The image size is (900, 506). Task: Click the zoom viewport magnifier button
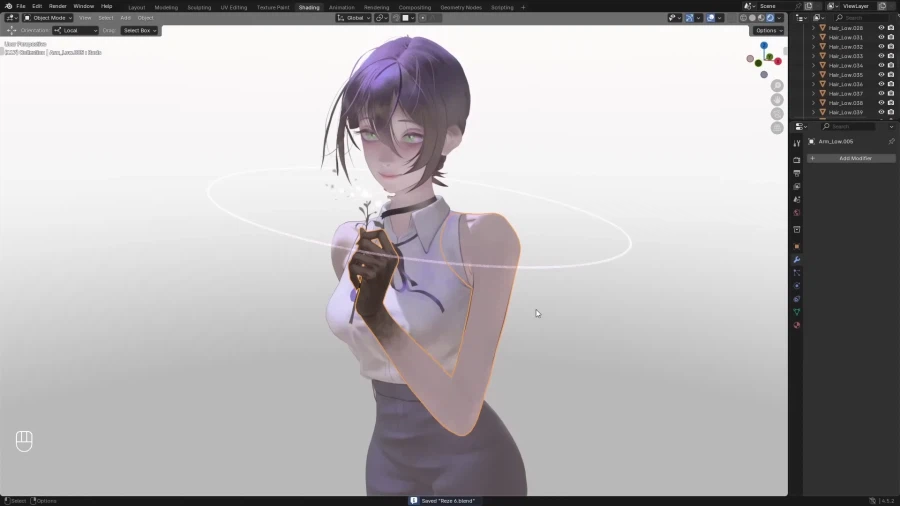click(x=777, y=85)
